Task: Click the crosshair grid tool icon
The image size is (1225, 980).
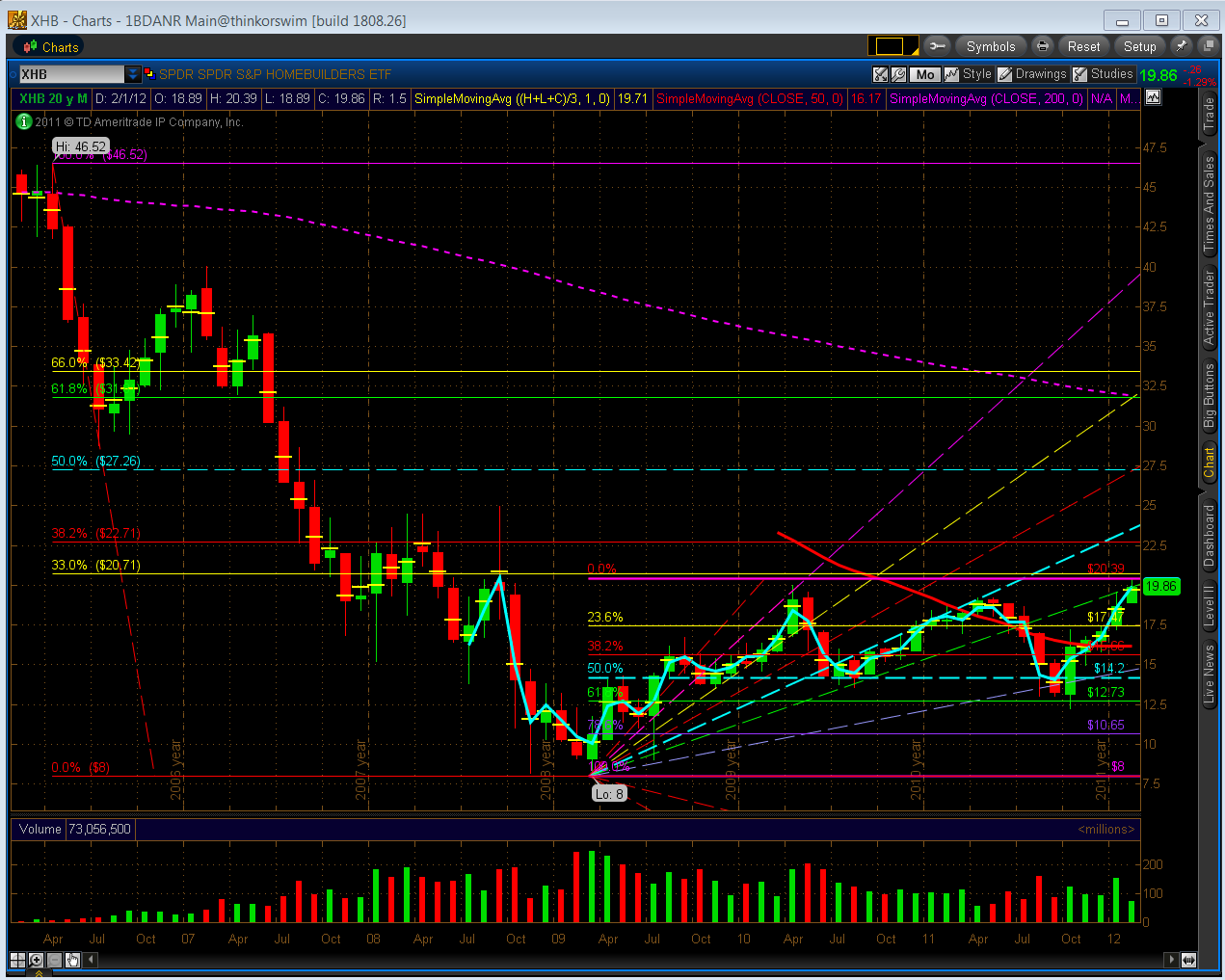Action: [17, 960]
